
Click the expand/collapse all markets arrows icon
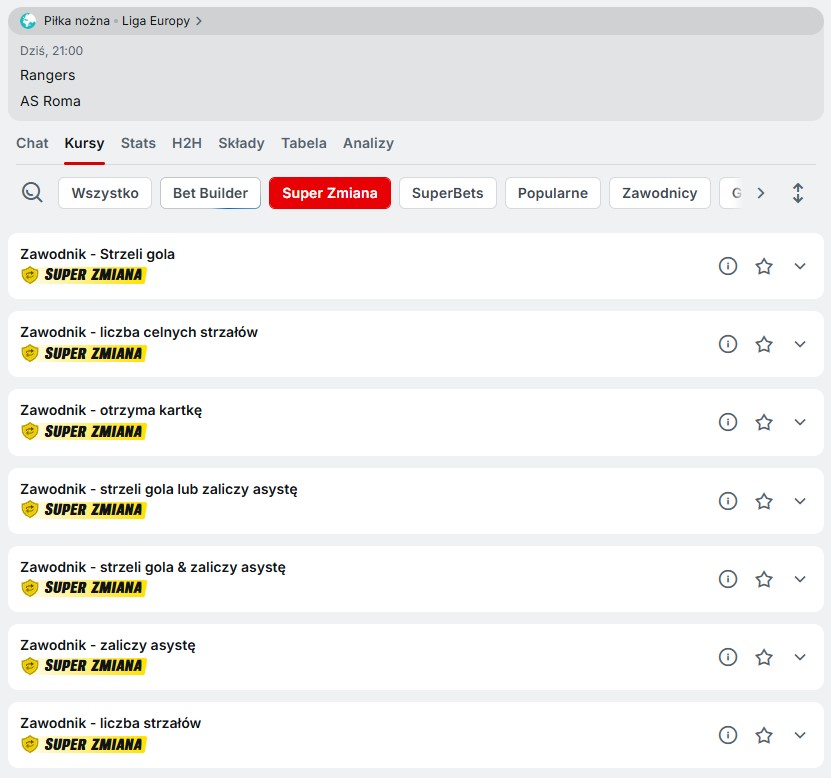[798, 193]
